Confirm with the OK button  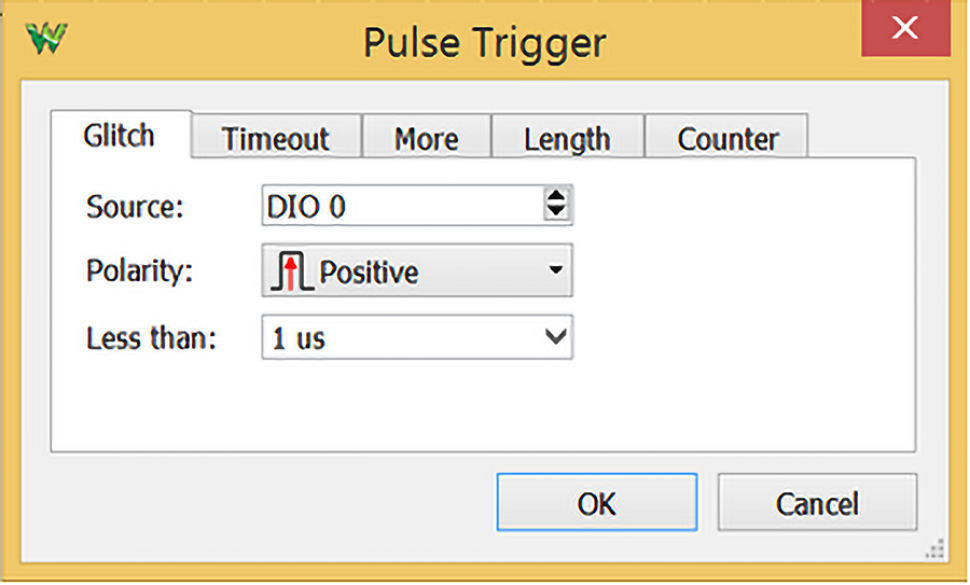click(x=597, y=503)
